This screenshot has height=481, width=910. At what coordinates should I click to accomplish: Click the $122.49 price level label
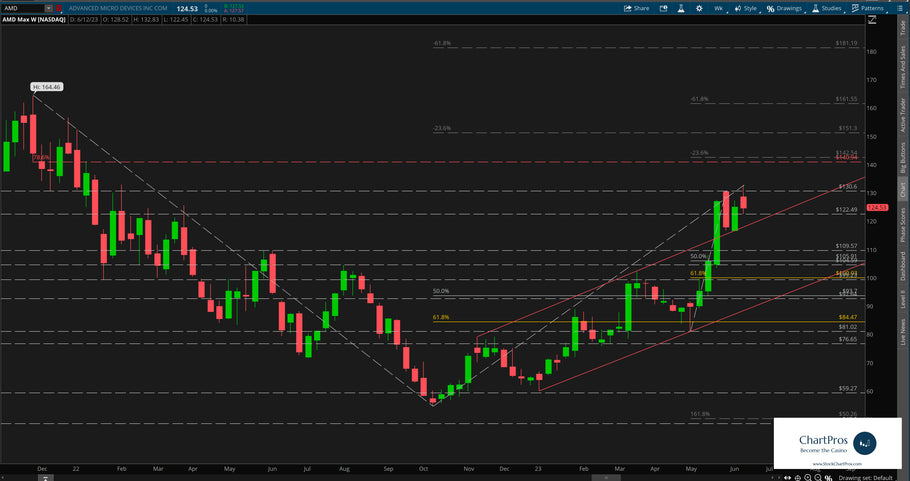tap(846, 209)
